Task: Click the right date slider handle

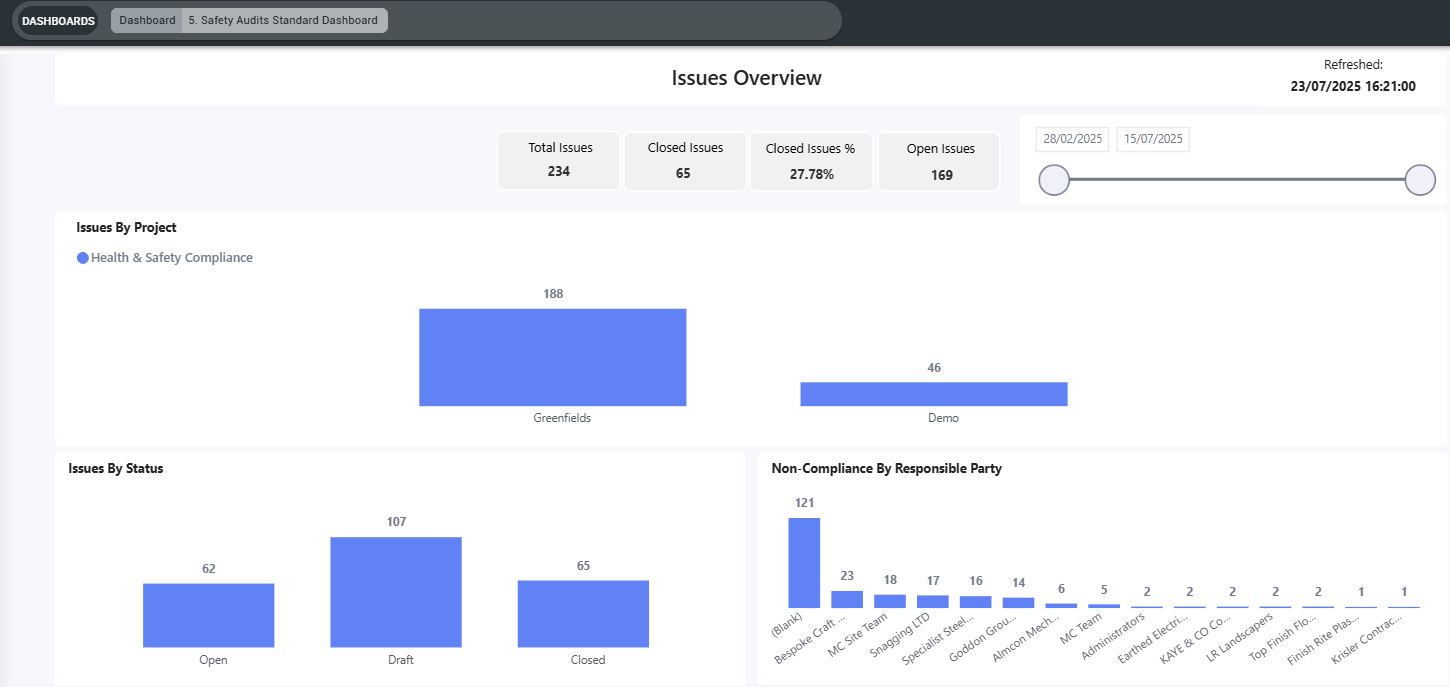Action: tap(1420, 180)
